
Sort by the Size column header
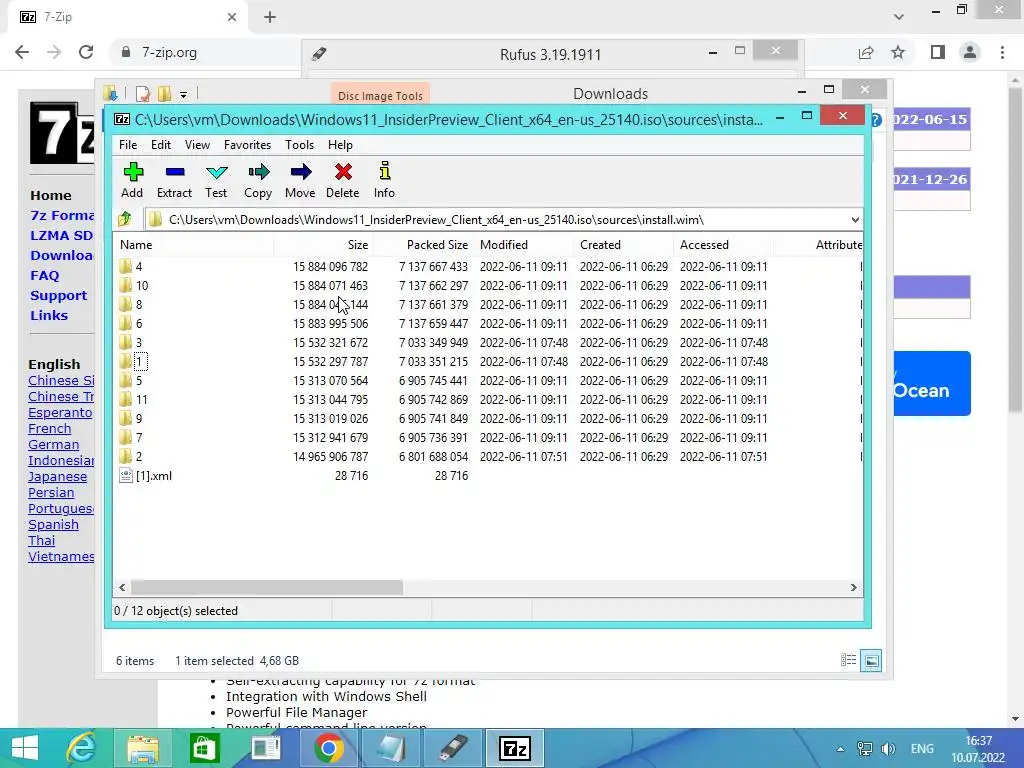coord(323,245)
